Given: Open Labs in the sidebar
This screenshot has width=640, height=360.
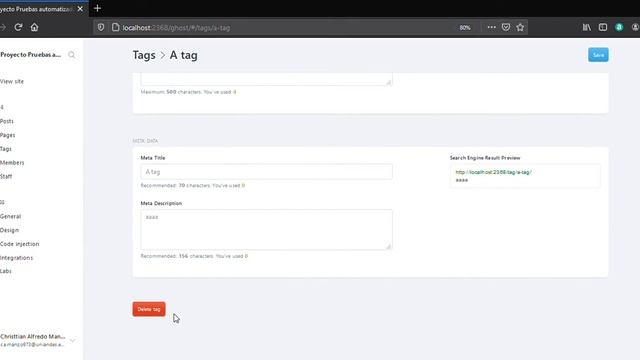Looking at the screenshot, I should (6, 271).
